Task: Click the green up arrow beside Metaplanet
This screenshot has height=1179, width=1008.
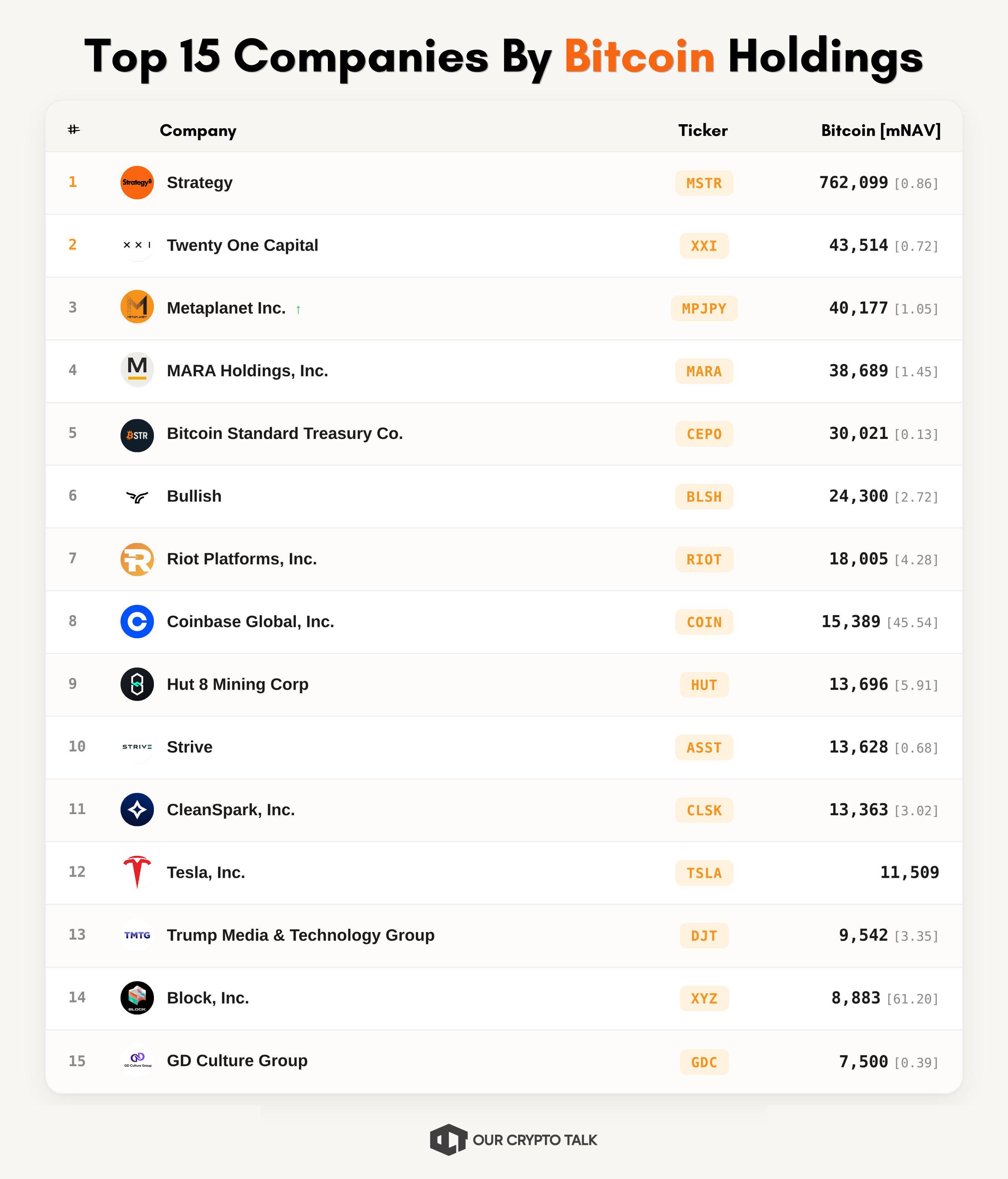Action: [298, 310]
